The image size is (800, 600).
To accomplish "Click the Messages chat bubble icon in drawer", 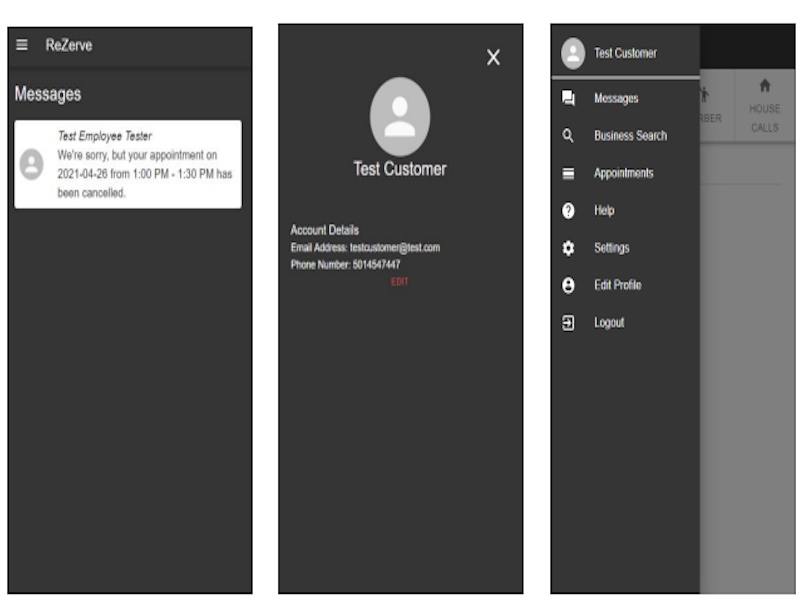I will point(569,98).
